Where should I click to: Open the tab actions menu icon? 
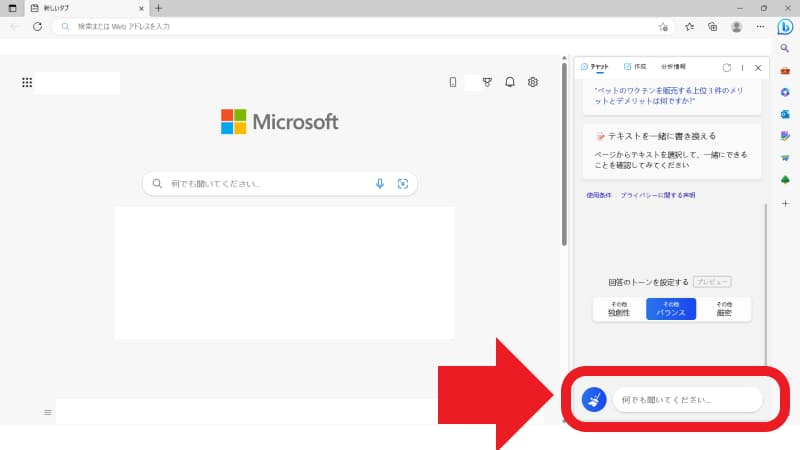coord(12,8)
